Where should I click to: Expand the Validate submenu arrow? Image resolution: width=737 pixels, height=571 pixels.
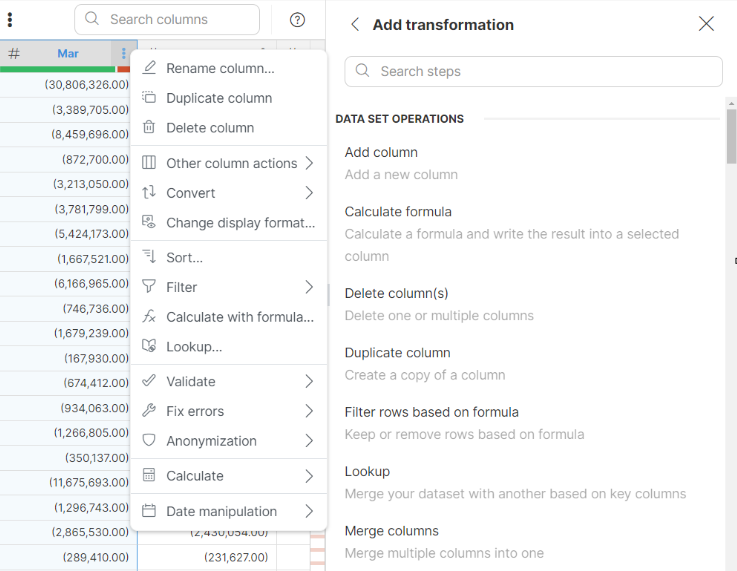(x=309, y=381)
